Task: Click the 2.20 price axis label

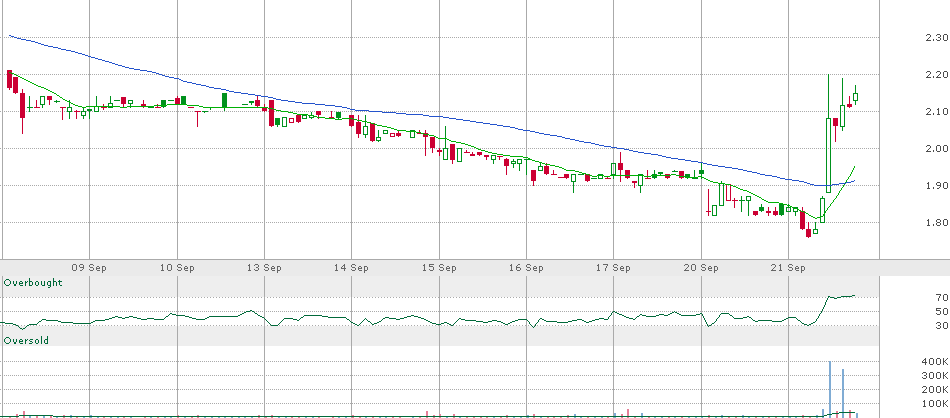Action: tap(936, 75)
